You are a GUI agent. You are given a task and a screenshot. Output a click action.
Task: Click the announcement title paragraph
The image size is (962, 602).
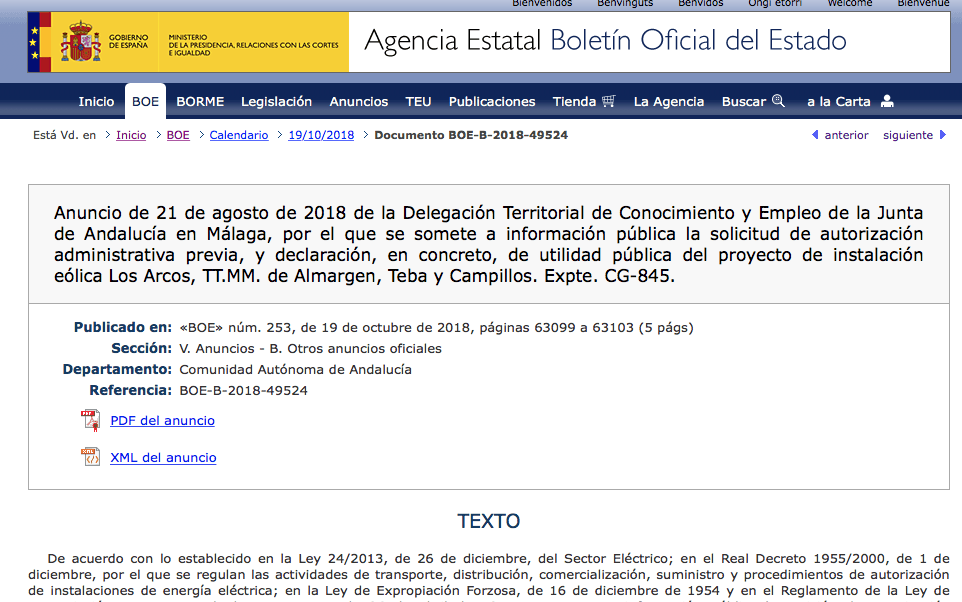click(x=488, y=244)
